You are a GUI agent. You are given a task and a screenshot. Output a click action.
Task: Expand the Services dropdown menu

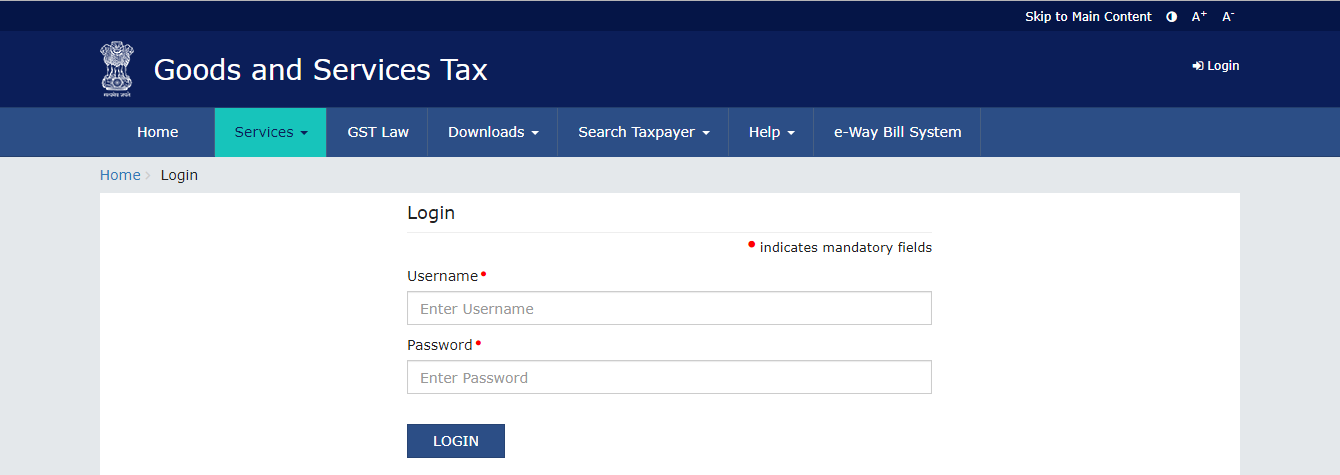click(270, 132)
